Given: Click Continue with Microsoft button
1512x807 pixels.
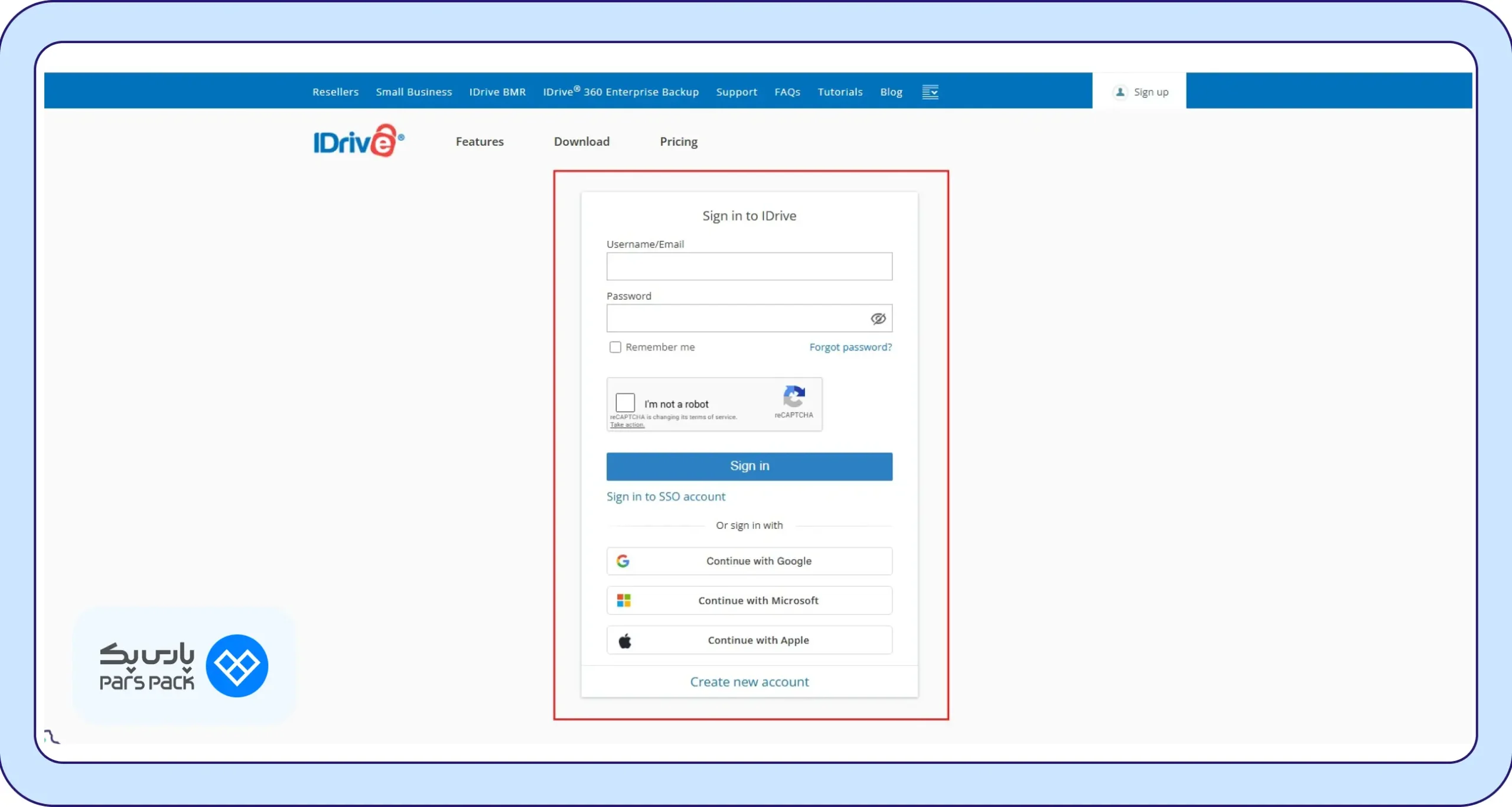Looking at the screenshot, I should (750, 600).
